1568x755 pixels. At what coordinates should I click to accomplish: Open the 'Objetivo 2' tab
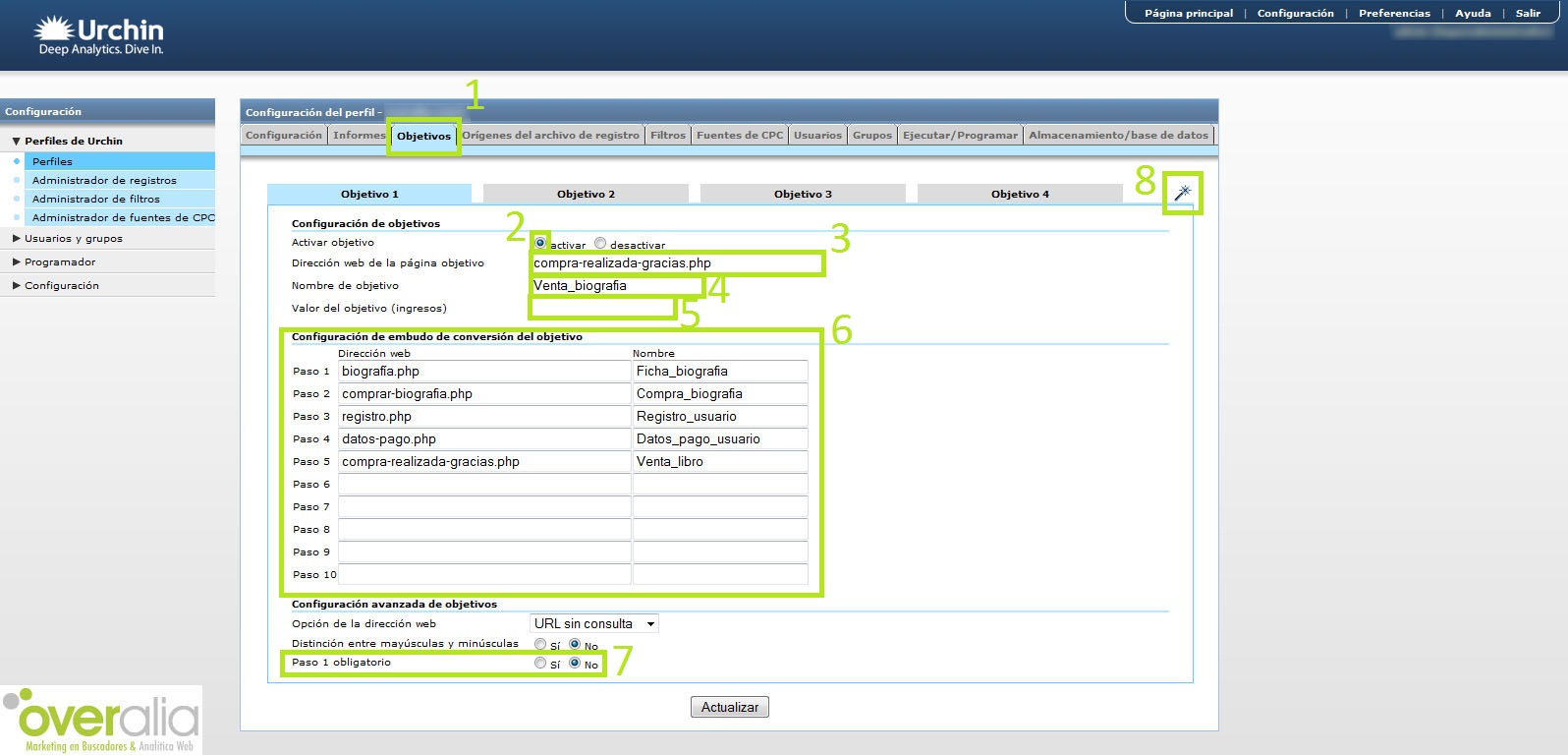tap(586, 195)
